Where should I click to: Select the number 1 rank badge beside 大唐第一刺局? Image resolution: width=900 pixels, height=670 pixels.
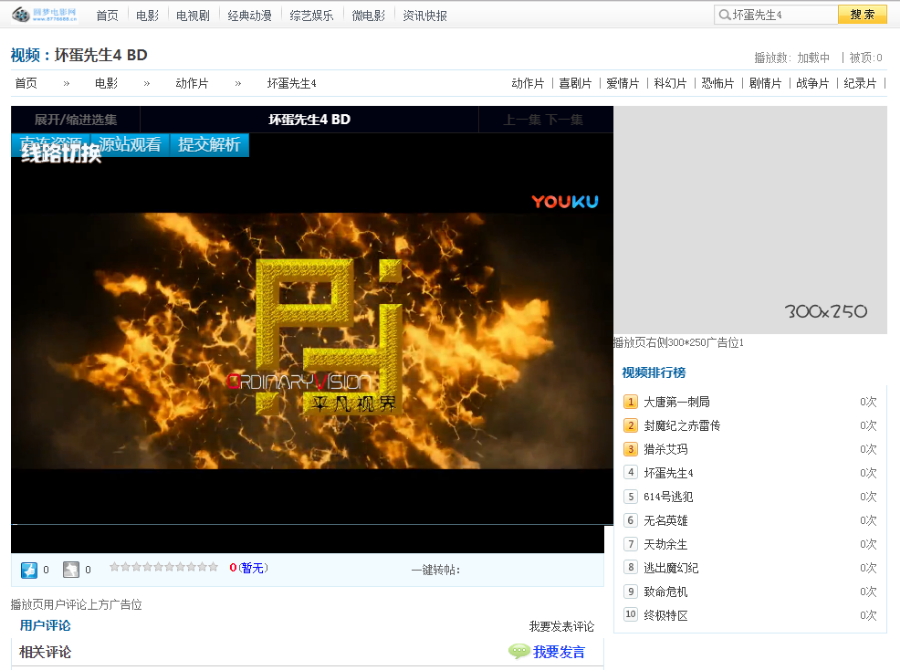click(627, 401)
